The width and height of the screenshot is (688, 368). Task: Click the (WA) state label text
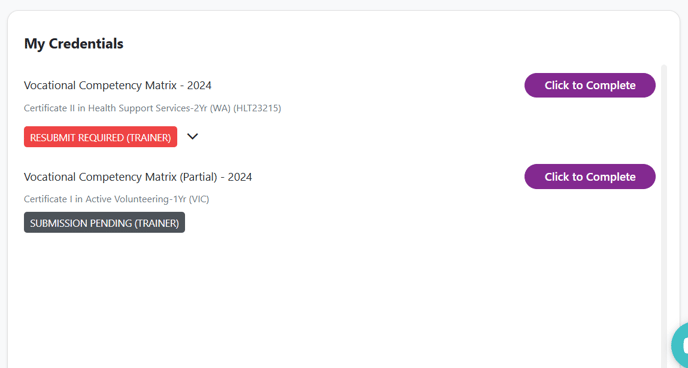(220, 108)
